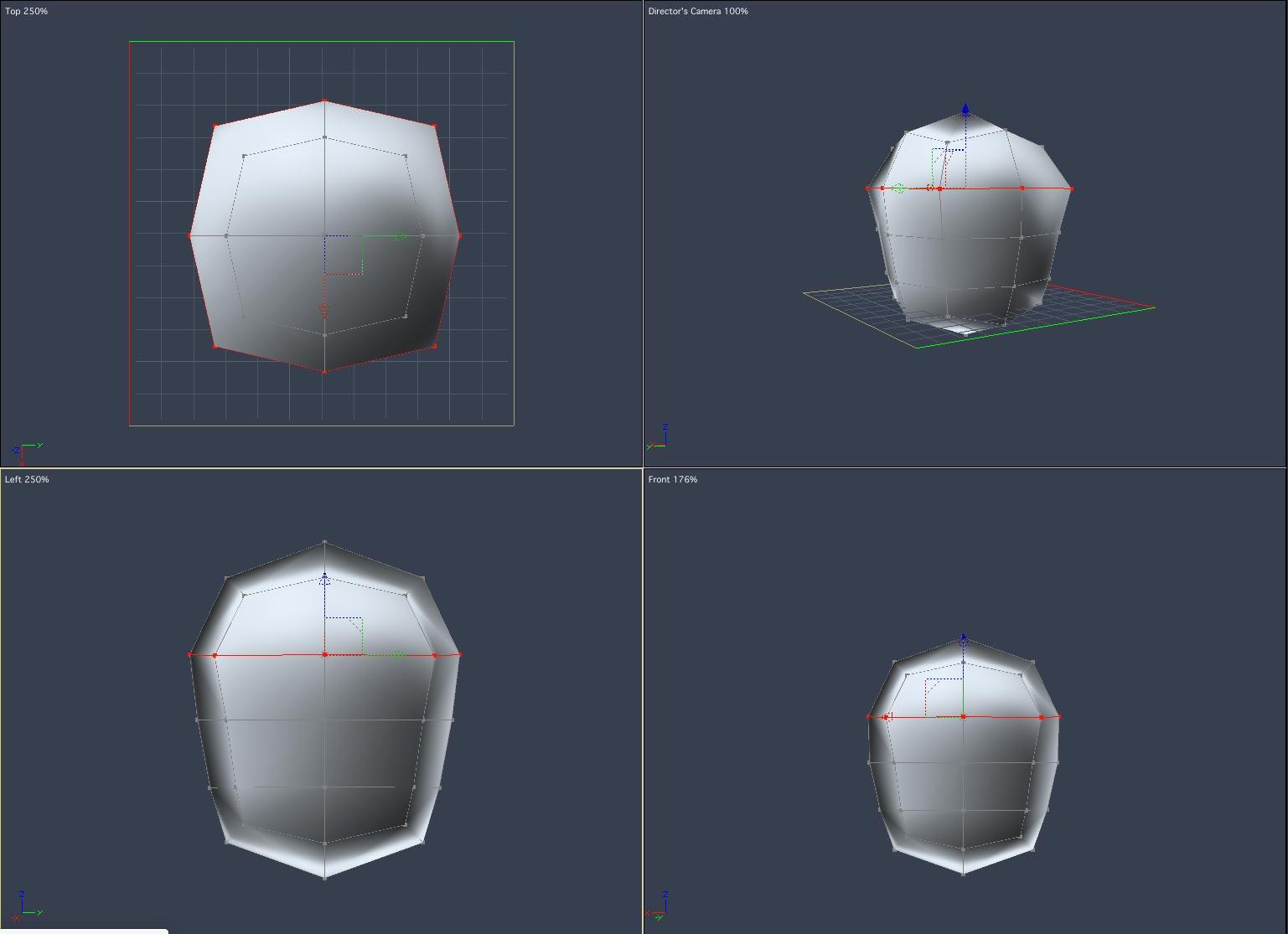
Task: Click the Top 250% viewport label
Action: click(x=26, y=11)
